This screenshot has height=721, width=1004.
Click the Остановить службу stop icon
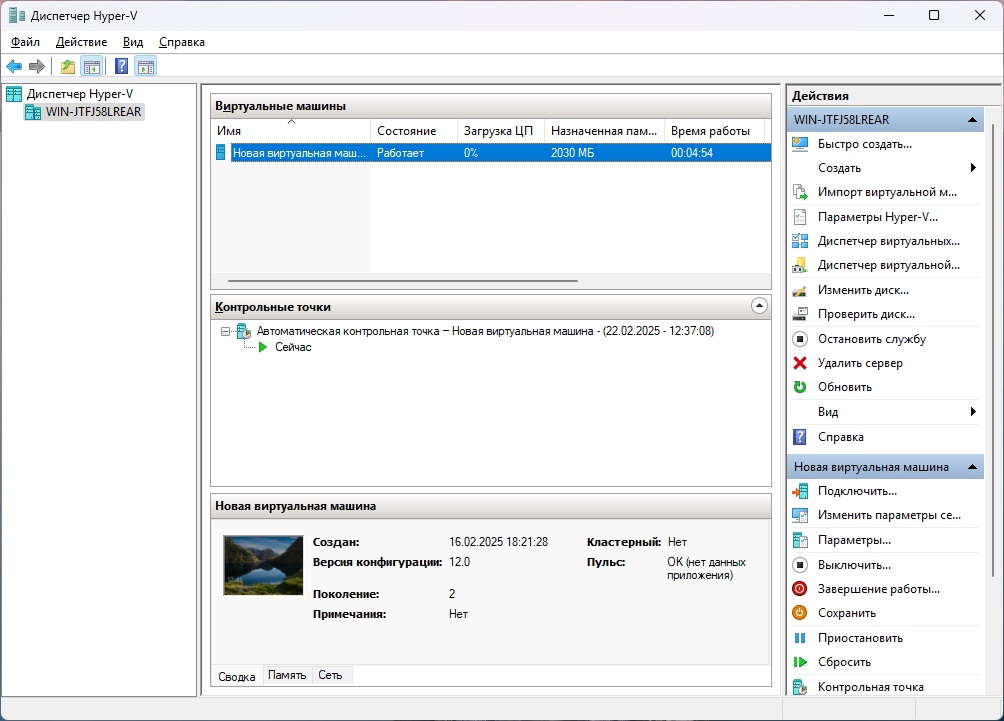coord(800,339)
